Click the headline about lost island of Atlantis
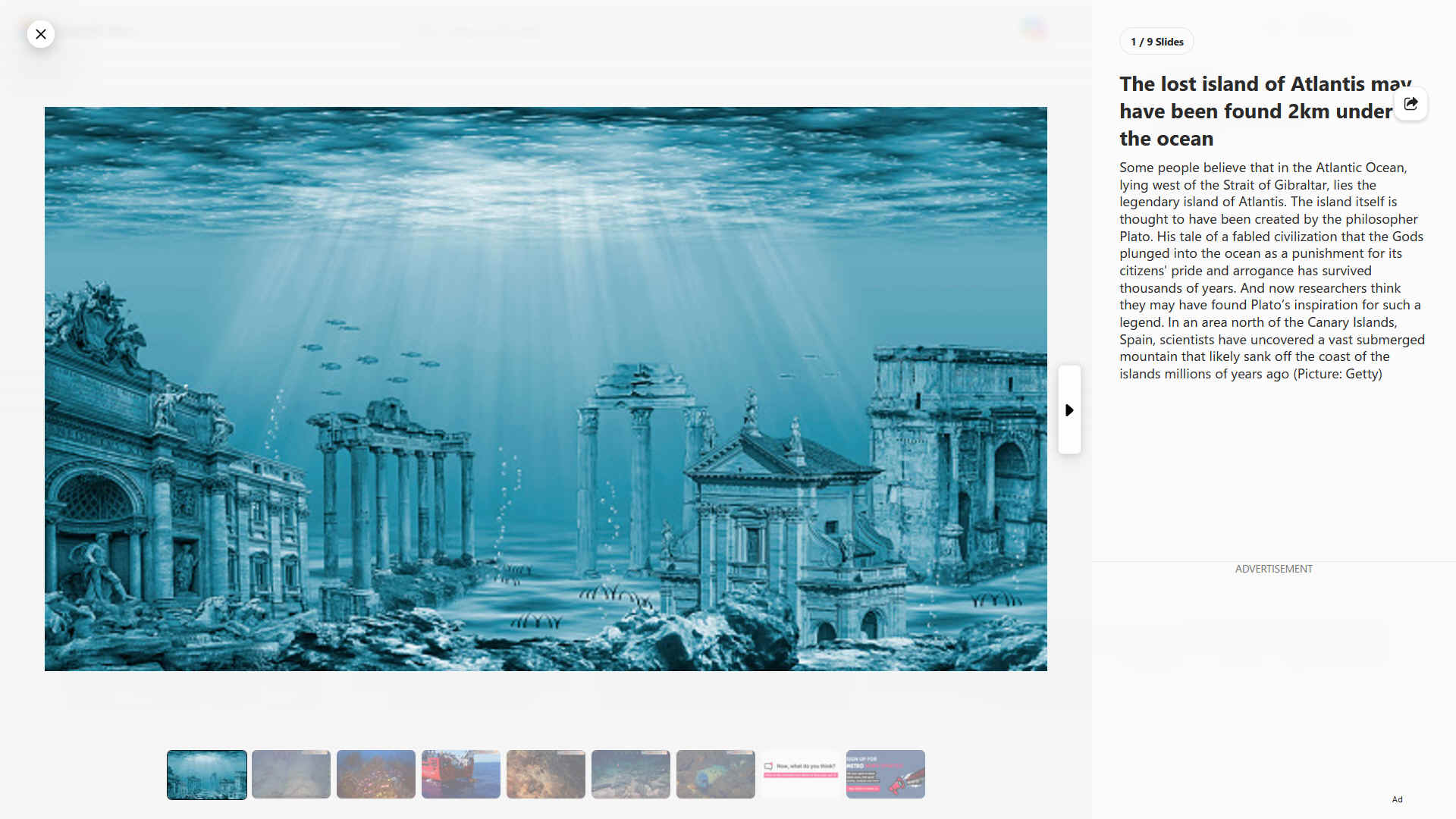The image size is (1456, 819). point(1265,111)
